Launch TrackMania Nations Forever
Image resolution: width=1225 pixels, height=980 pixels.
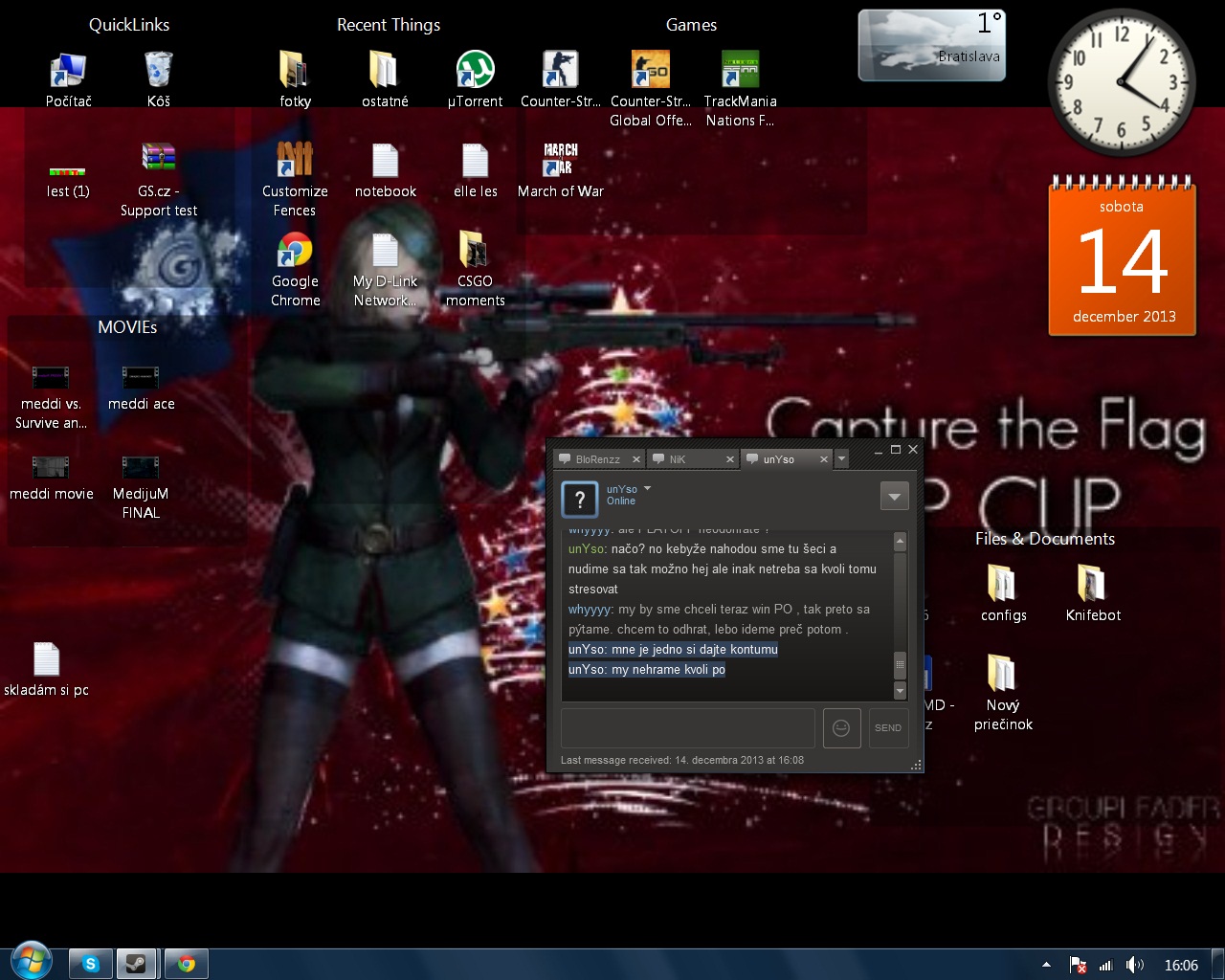[740, 88]
